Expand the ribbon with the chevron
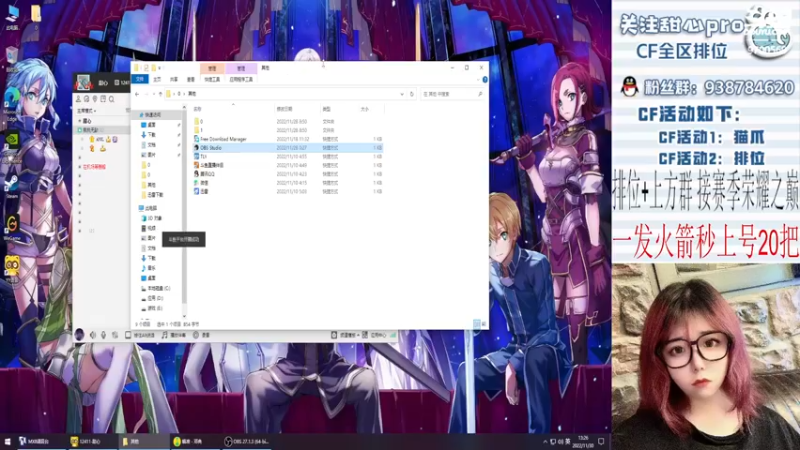Image resolution: width=800 pixels, height=450 pixels. [478, 80]
